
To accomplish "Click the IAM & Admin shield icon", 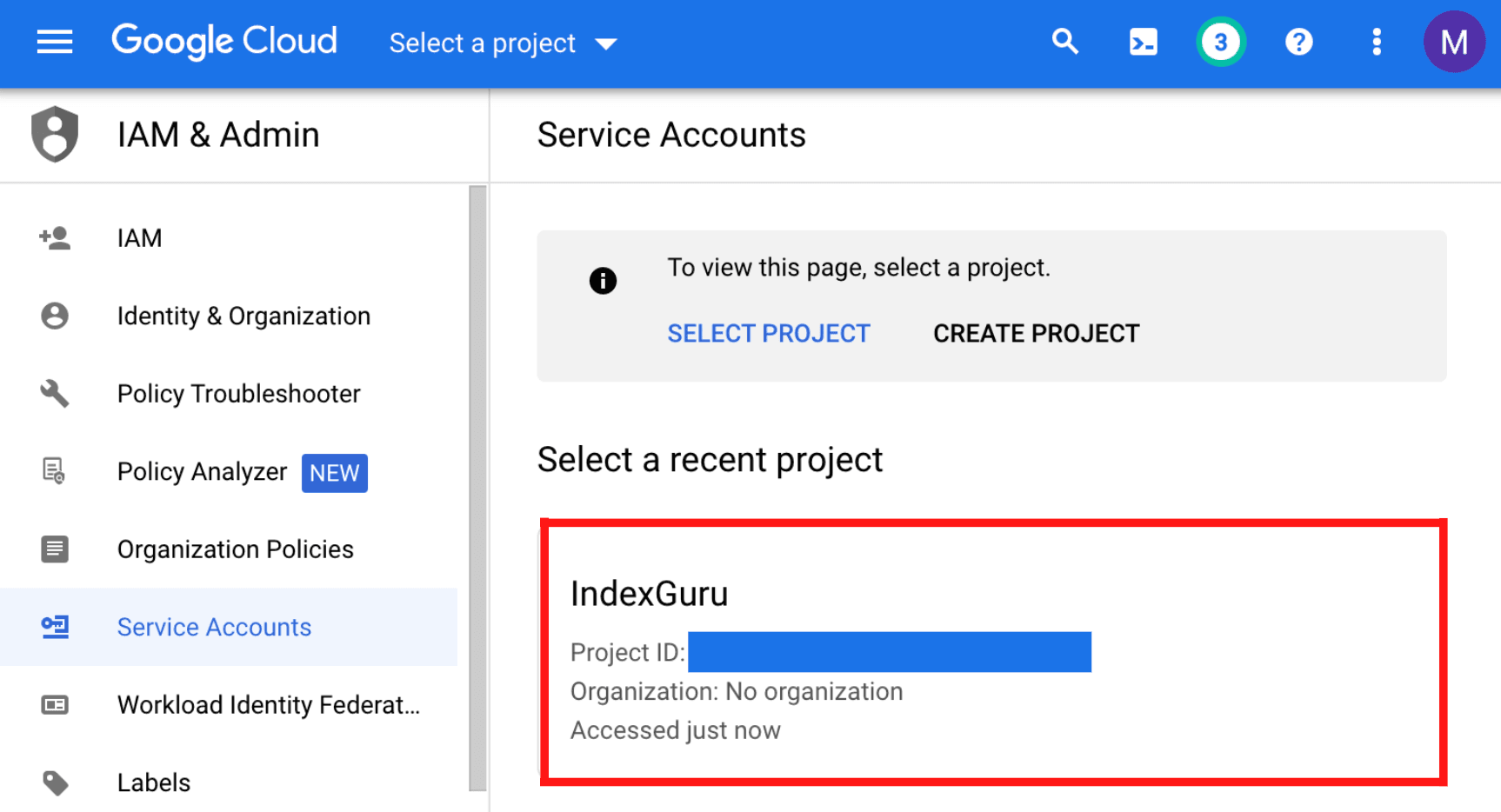I will coord(55,135).
